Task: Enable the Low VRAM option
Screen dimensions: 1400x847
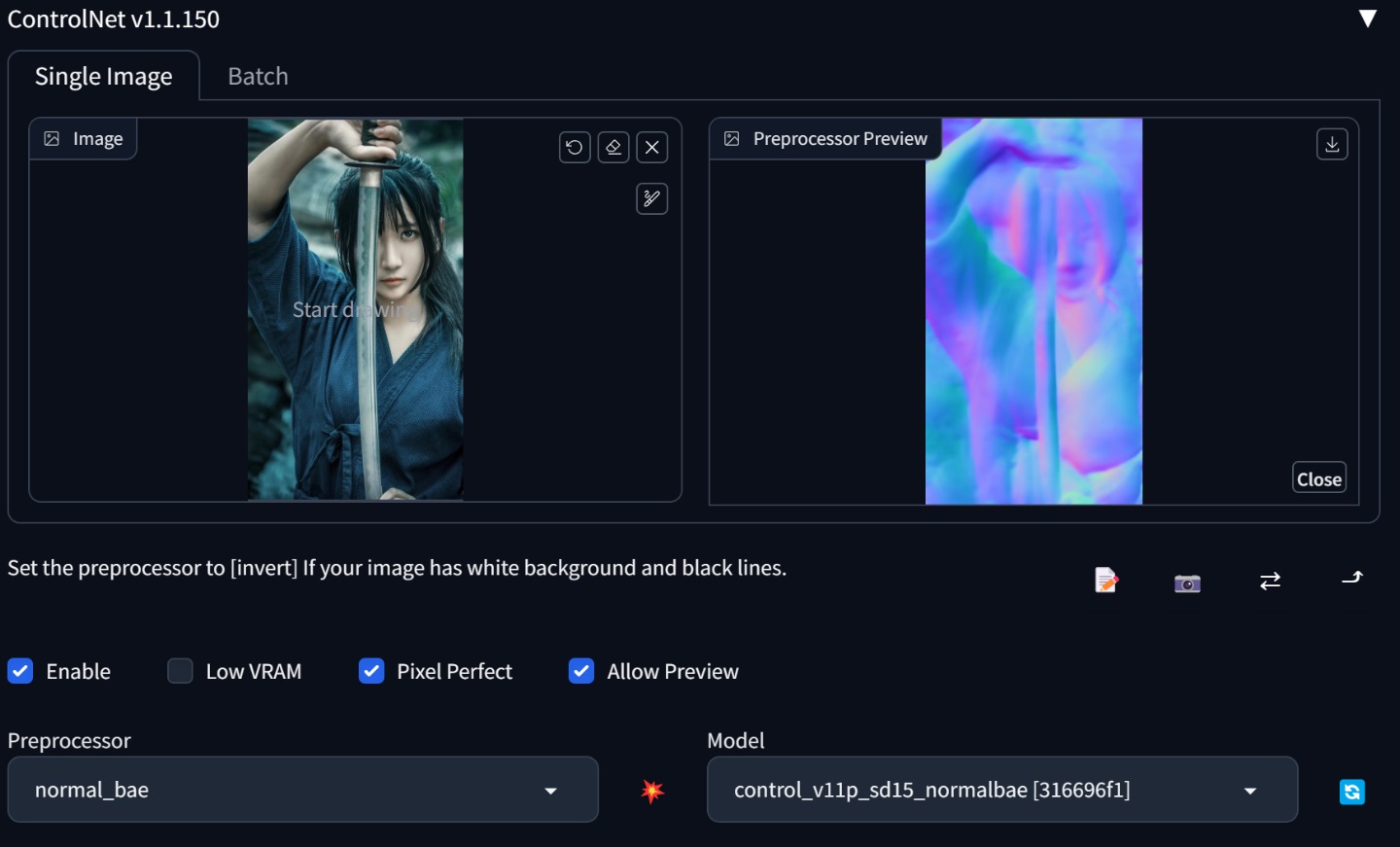Action: pyautogui.click(x=180, y=671)
